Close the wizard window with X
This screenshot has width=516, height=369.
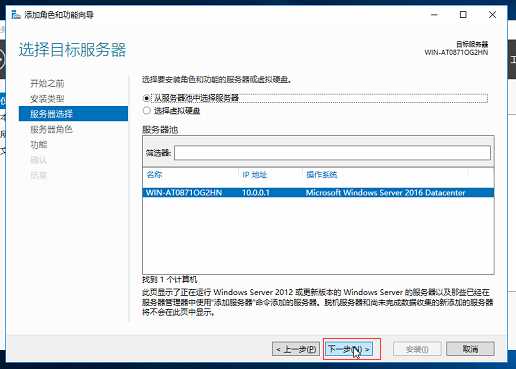pos(492,15)
